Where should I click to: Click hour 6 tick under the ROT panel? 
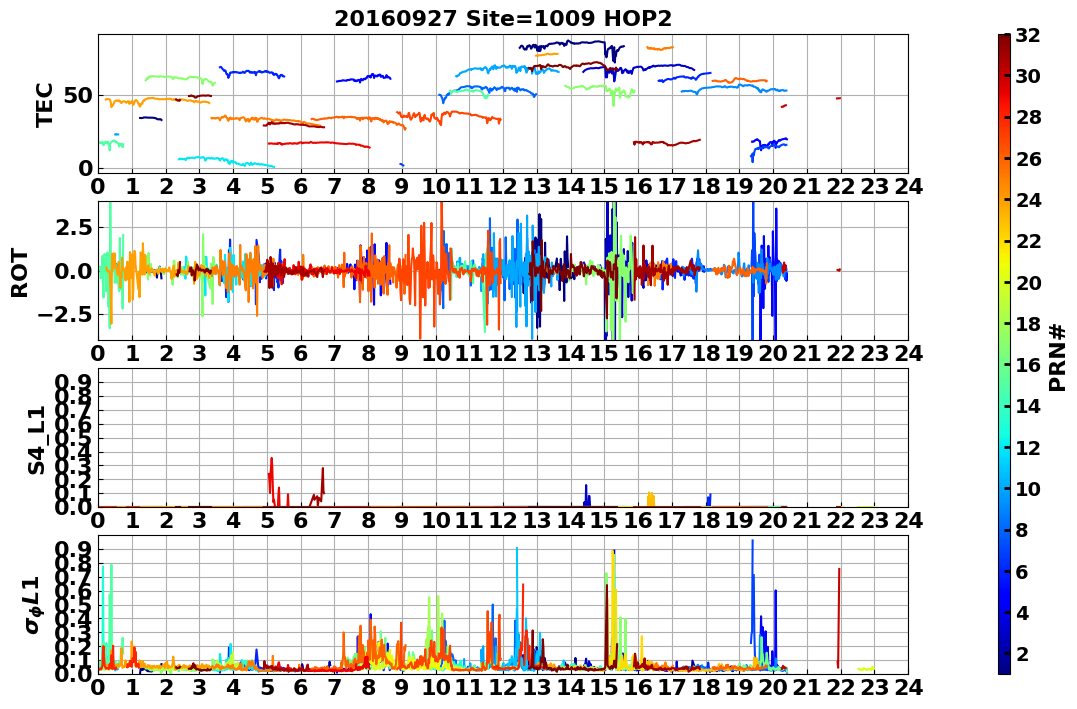click(301, 354)
